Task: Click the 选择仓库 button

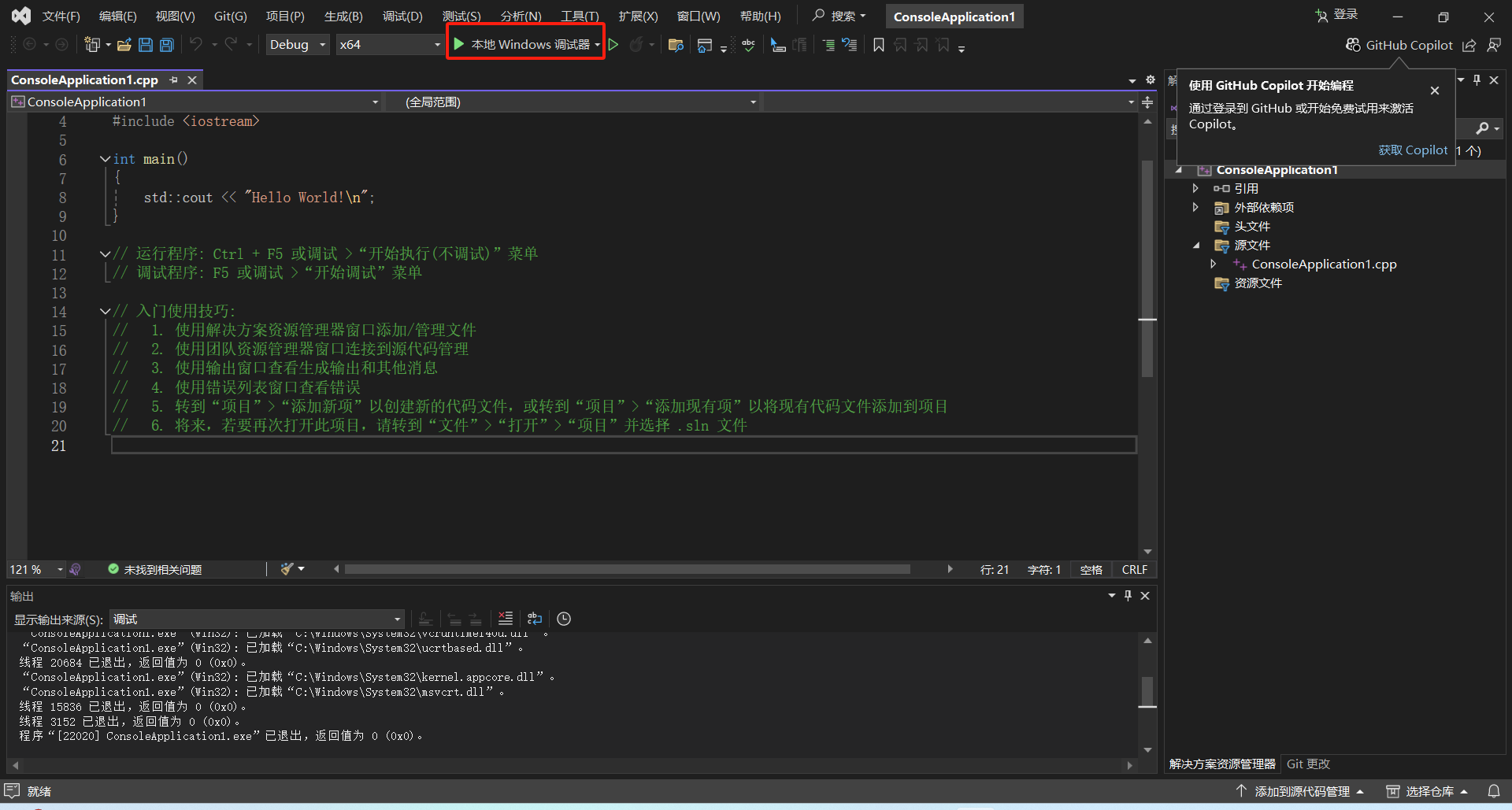Action: pos(1427,791)
